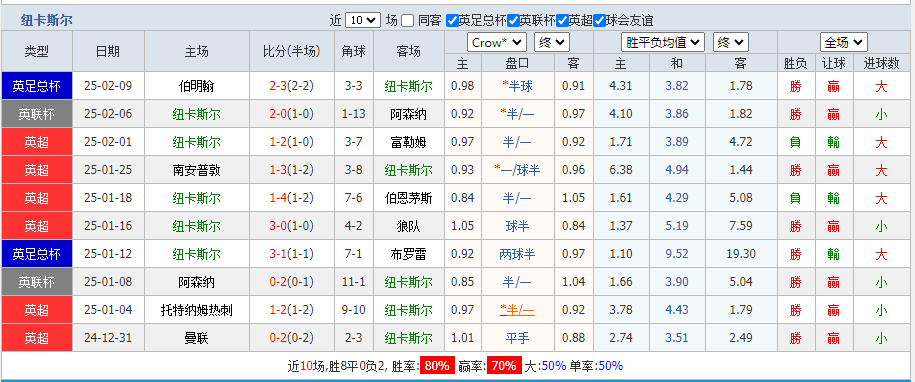Click the date 25-01-16 cell
915x382 pixels.
pyautogui.click(x=108, y=226)
